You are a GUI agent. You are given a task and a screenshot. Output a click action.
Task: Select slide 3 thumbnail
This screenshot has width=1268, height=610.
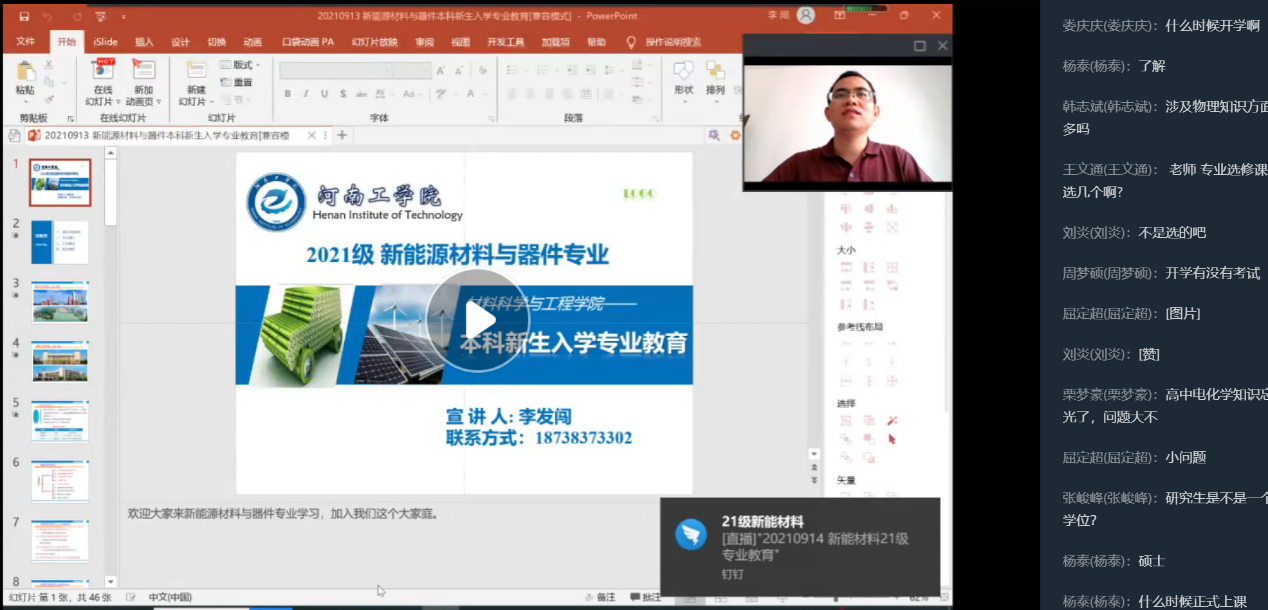pyautogui.click(x=60, y=301)
